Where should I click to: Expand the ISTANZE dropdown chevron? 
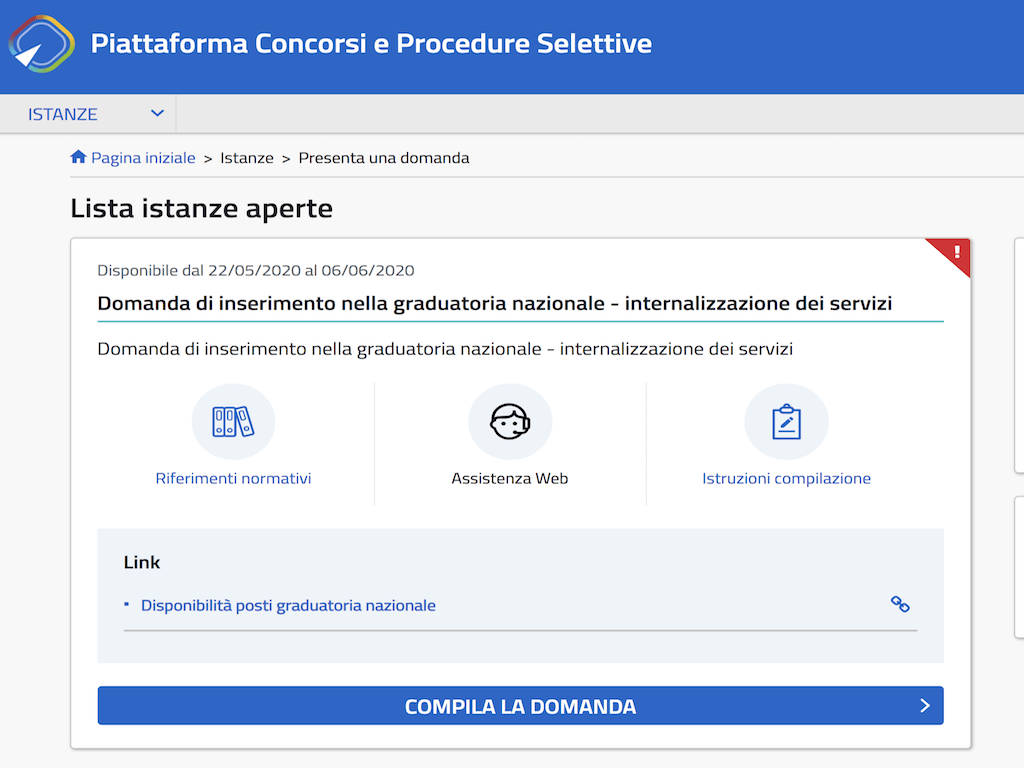pos(157,113)
